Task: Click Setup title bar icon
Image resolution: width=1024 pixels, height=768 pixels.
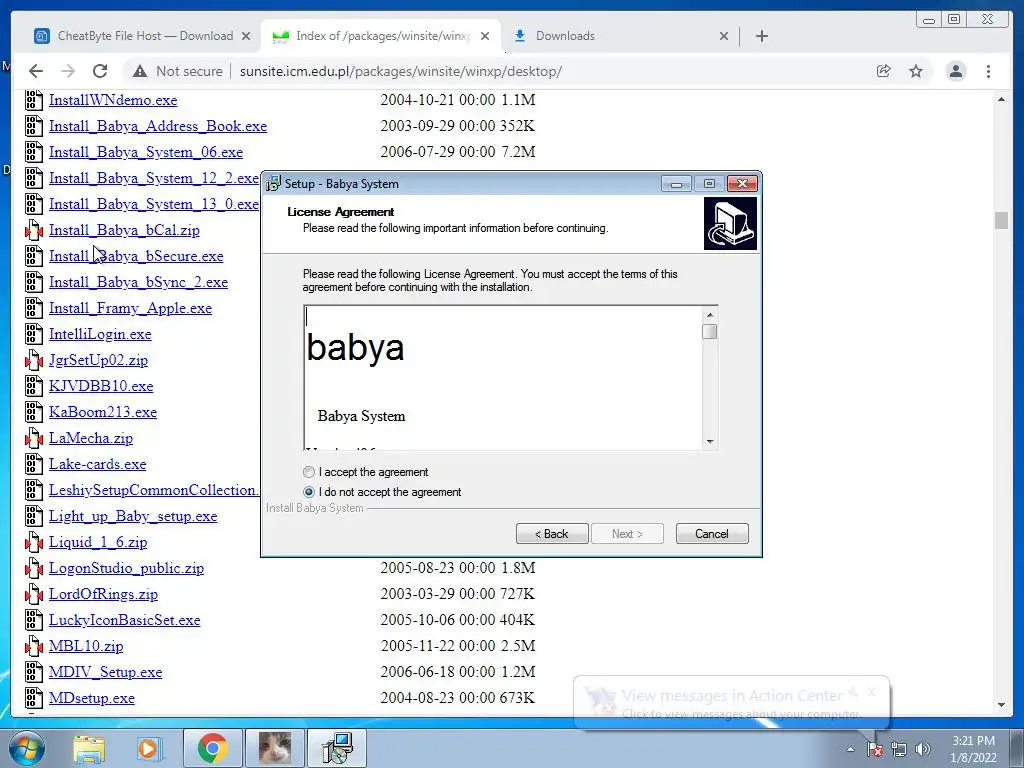Action: 274,184
